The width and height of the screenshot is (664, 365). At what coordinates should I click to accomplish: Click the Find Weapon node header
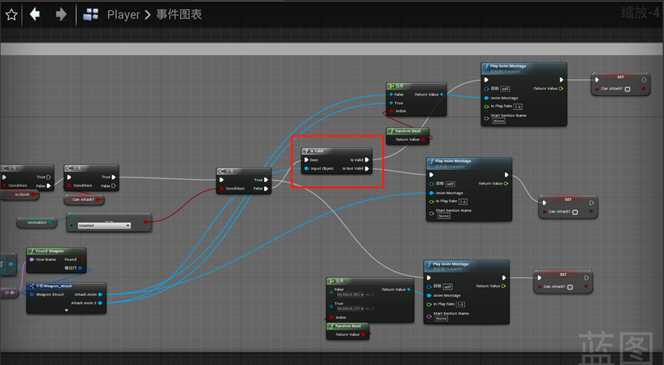(x=56, y=251)
